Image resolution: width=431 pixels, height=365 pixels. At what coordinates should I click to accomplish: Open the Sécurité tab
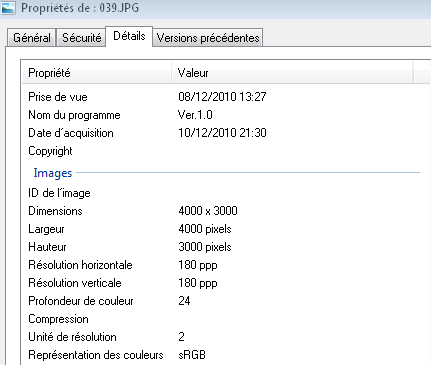(x=81, y=37)
